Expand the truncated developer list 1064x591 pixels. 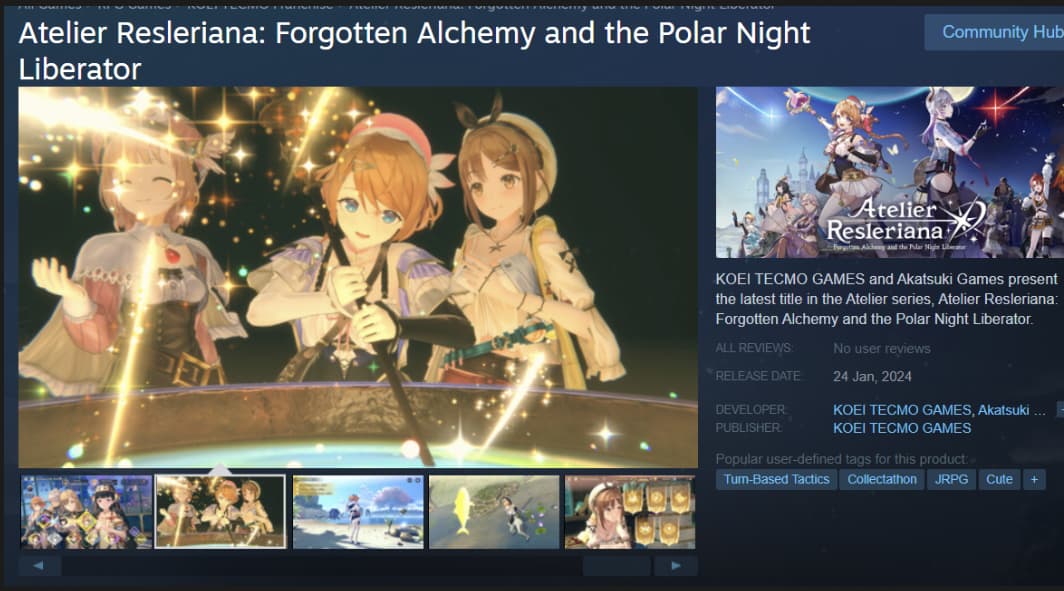click(1060, 410)
